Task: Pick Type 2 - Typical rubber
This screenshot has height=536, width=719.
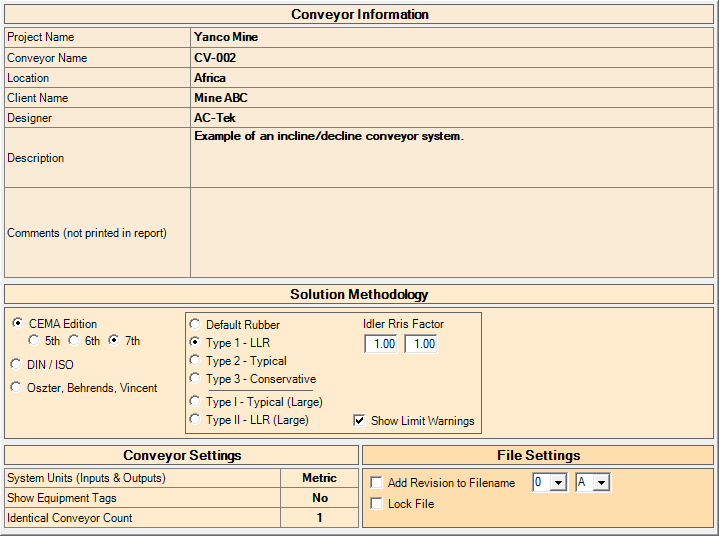Action: tap(195, 361)
